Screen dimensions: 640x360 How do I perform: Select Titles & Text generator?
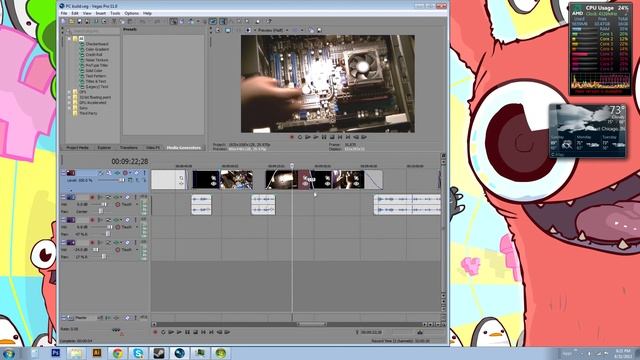click(96, 81)
